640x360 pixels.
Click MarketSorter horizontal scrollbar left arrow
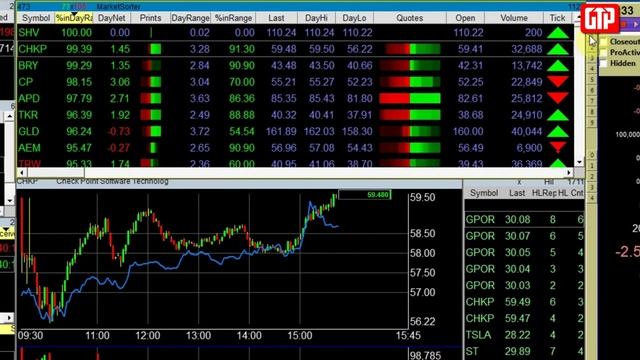pyautogui.click(x=21, y=173)
